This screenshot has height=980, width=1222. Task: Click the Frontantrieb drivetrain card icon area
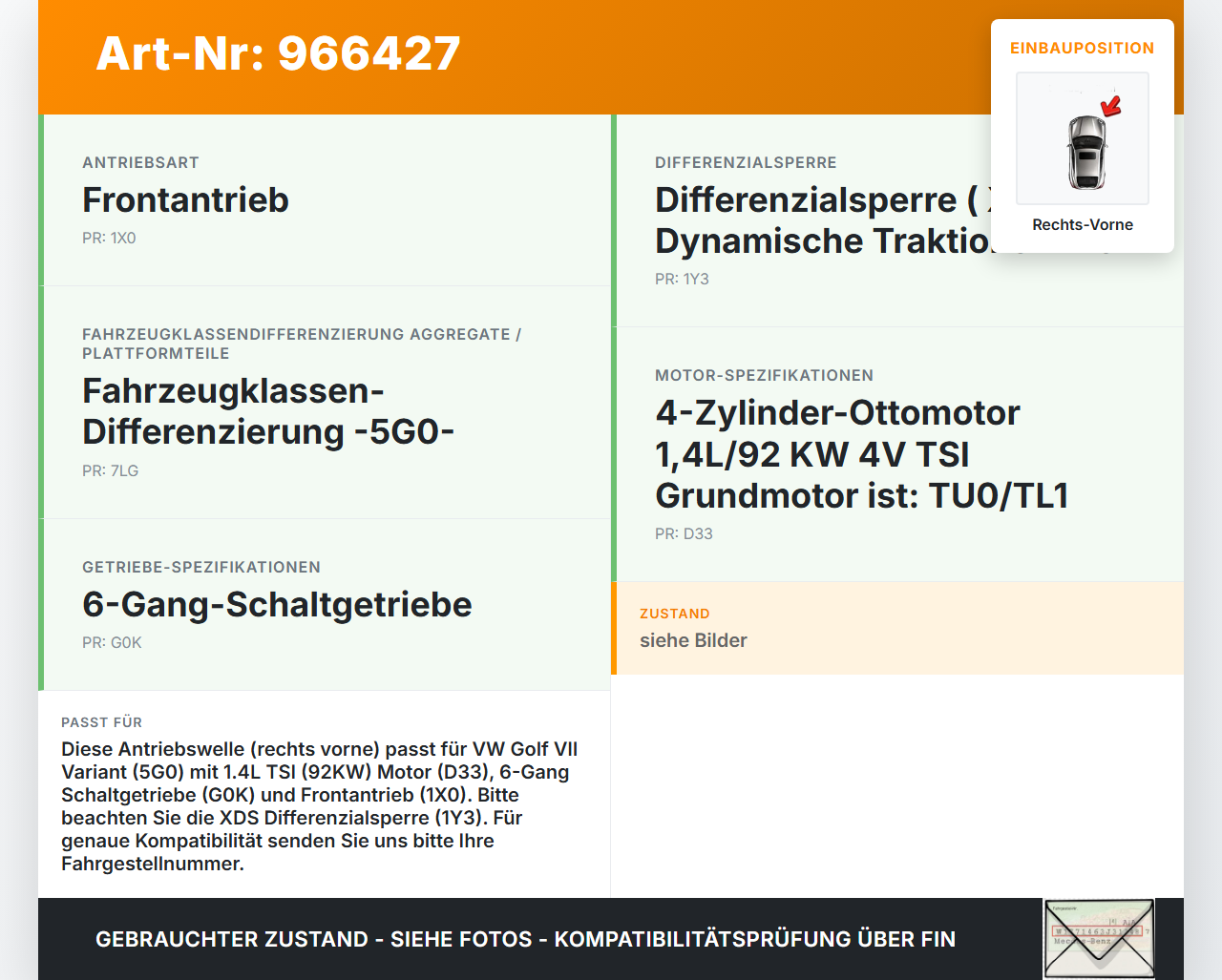[x=325, y=200]
